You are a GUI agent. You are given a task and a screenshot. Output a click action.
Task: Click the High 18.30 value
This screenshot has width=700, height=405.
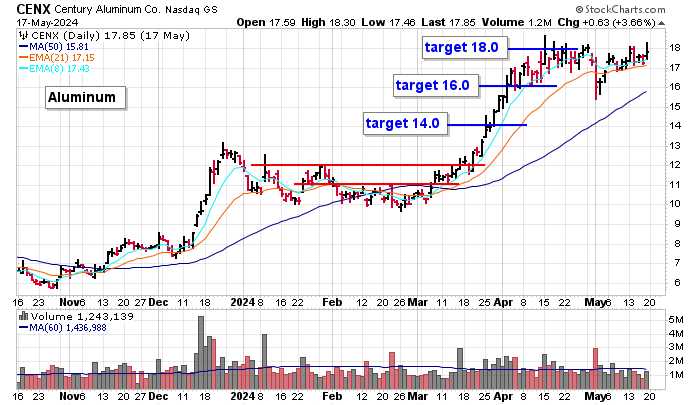pos(328,22)
